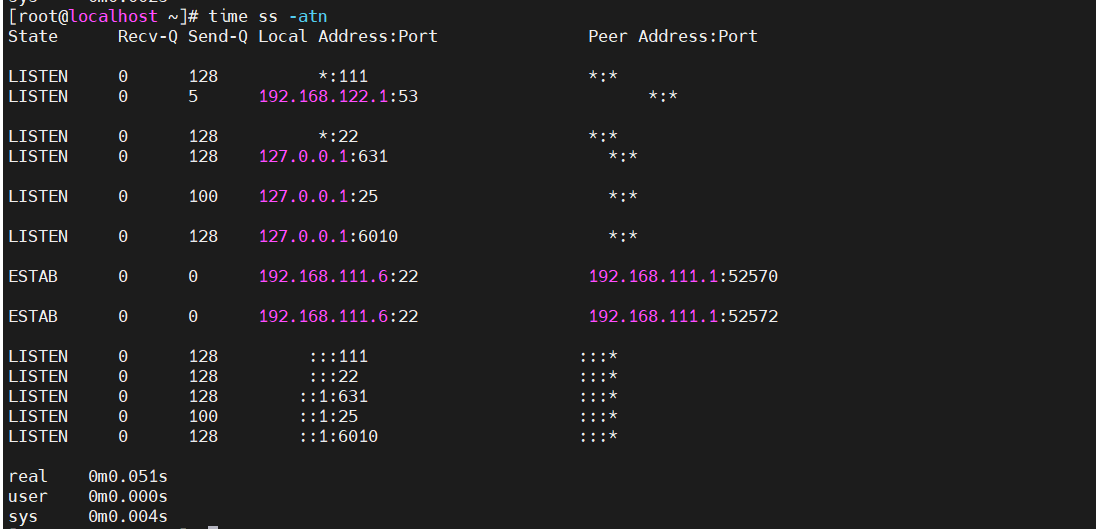Click the State column header

[x=33, y=36]
